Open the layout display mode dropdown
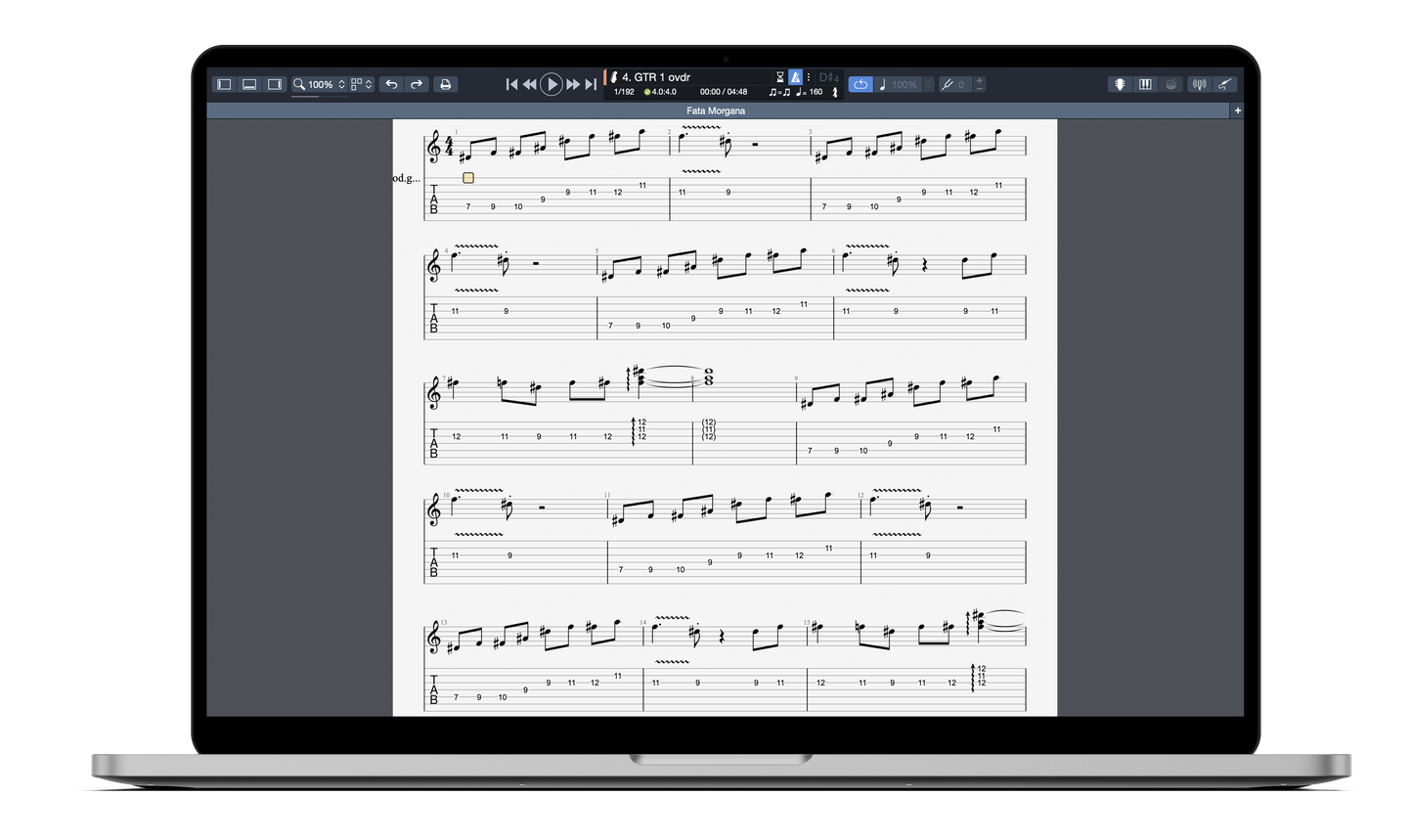The height and width of the screenshot is (840, 1413). (362, 85)
